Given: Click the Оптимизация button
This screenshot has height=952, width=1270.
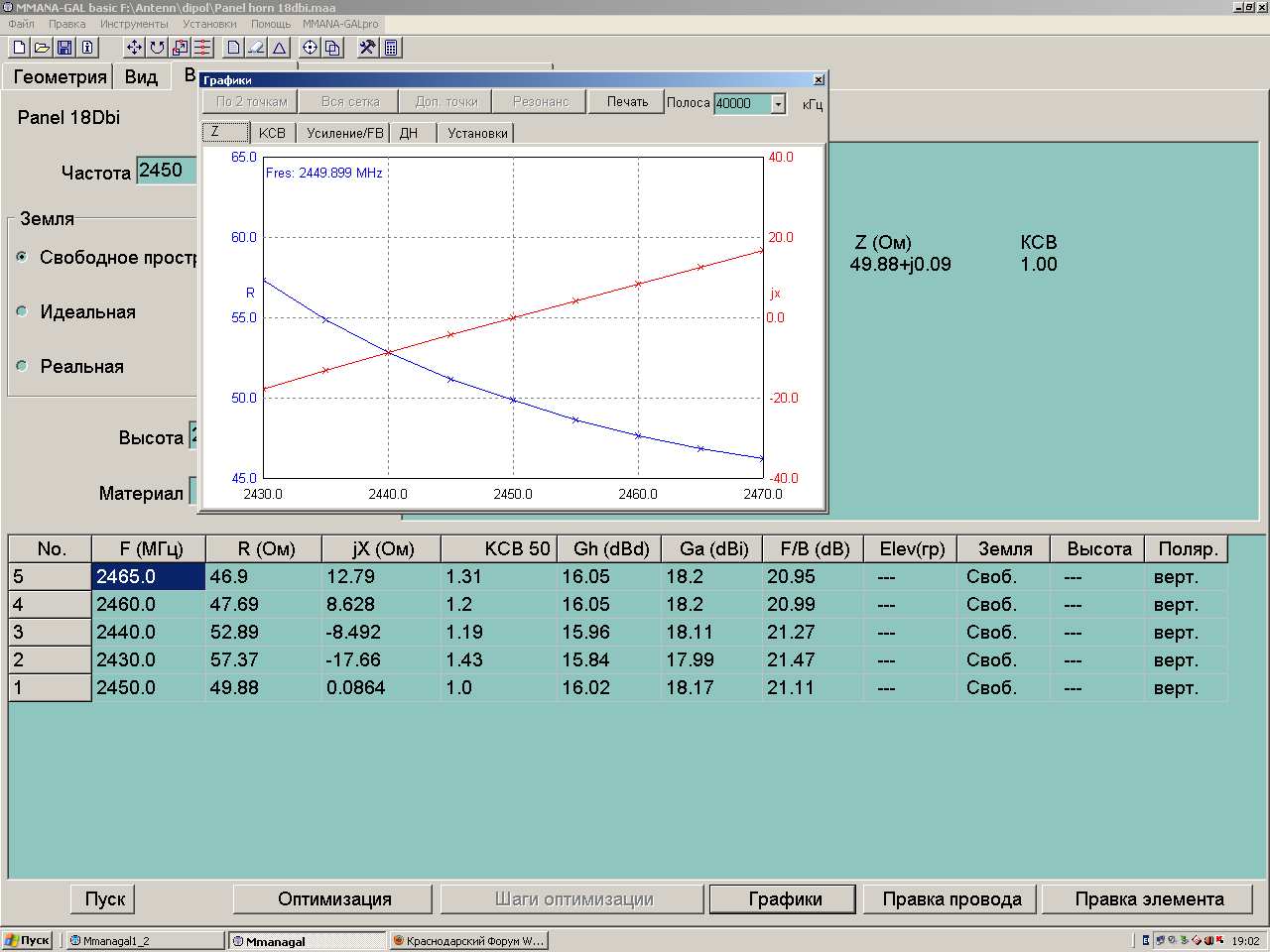Looking at the screenshot, I should [334, 899].
